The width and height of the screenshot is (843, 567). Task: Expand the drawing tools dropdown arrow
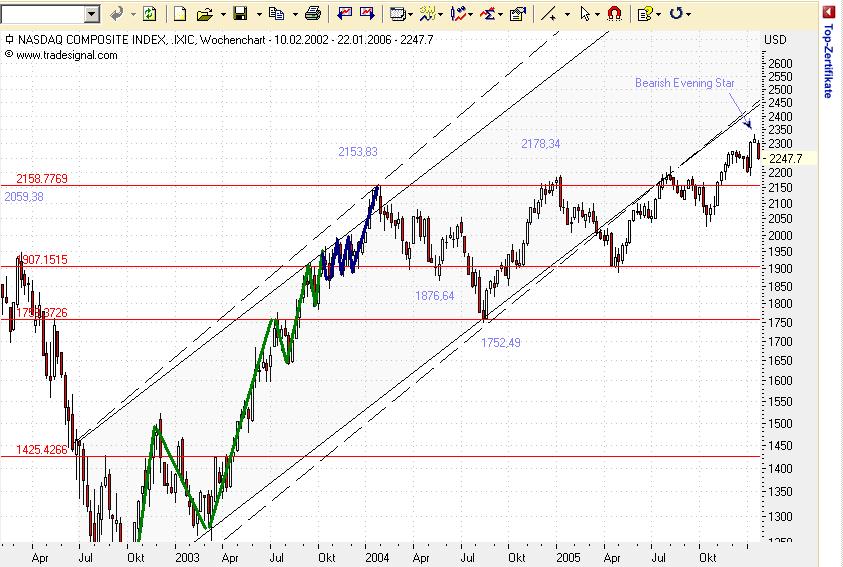(568, 15)
